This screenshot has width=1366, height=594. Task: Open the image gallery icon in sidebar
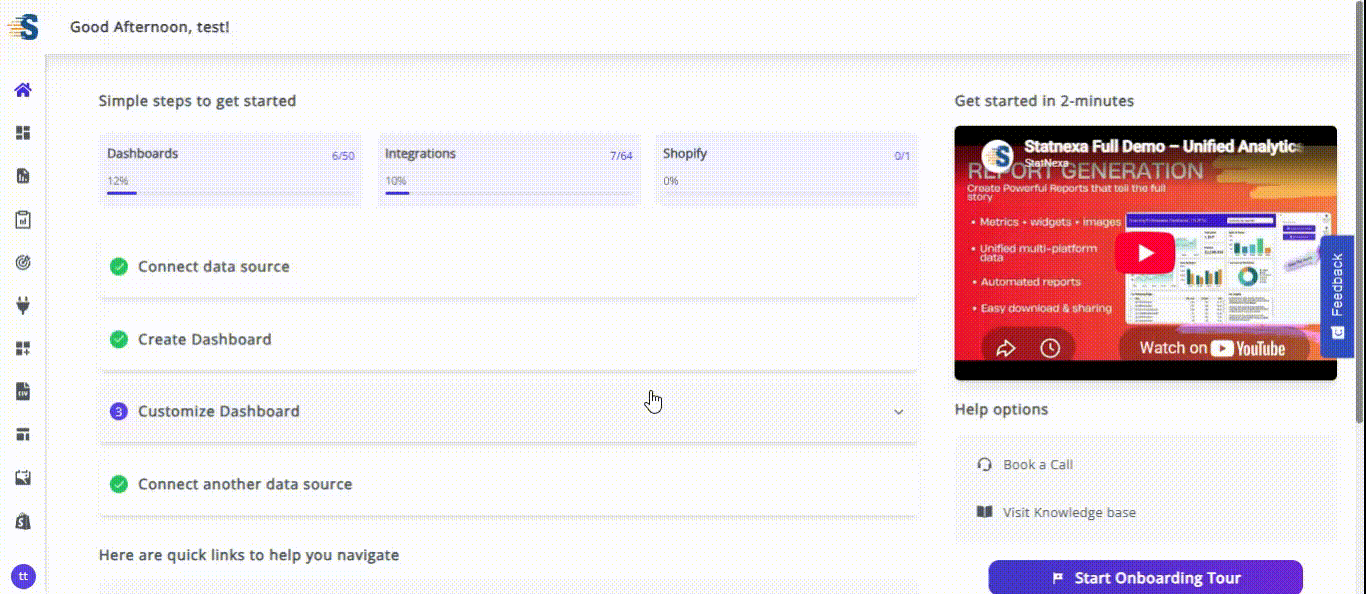pyautogui.click(x=23, y=478)
